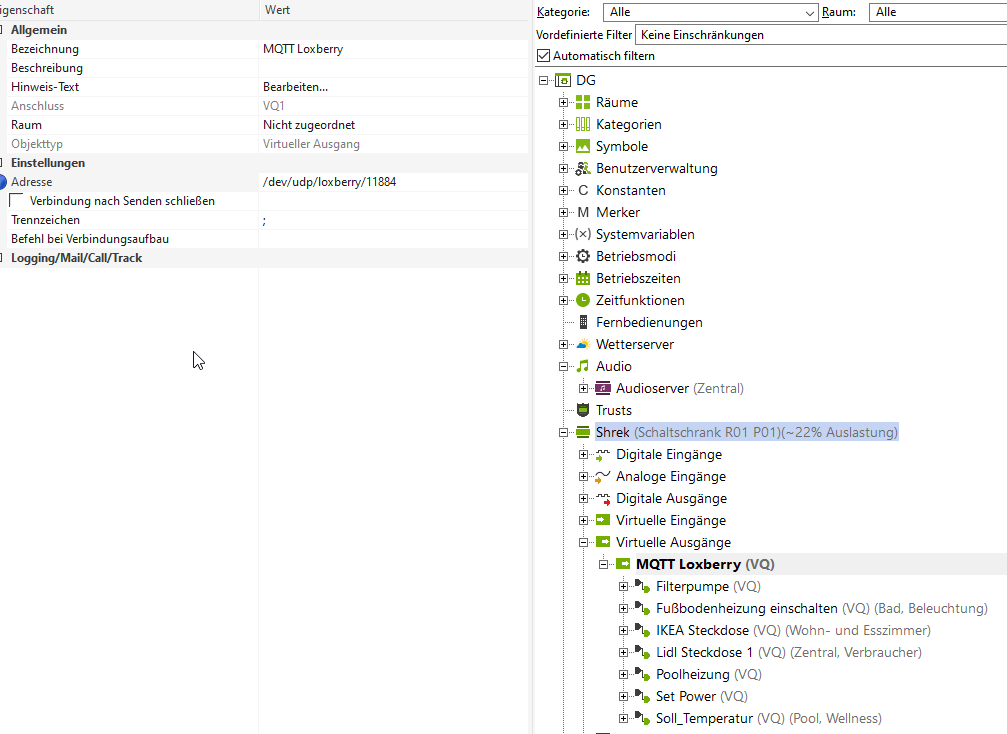The image size is (1007, 734).
Task: Select IKEA Steckdose in the tree
Action: click(x=702, y=630)
